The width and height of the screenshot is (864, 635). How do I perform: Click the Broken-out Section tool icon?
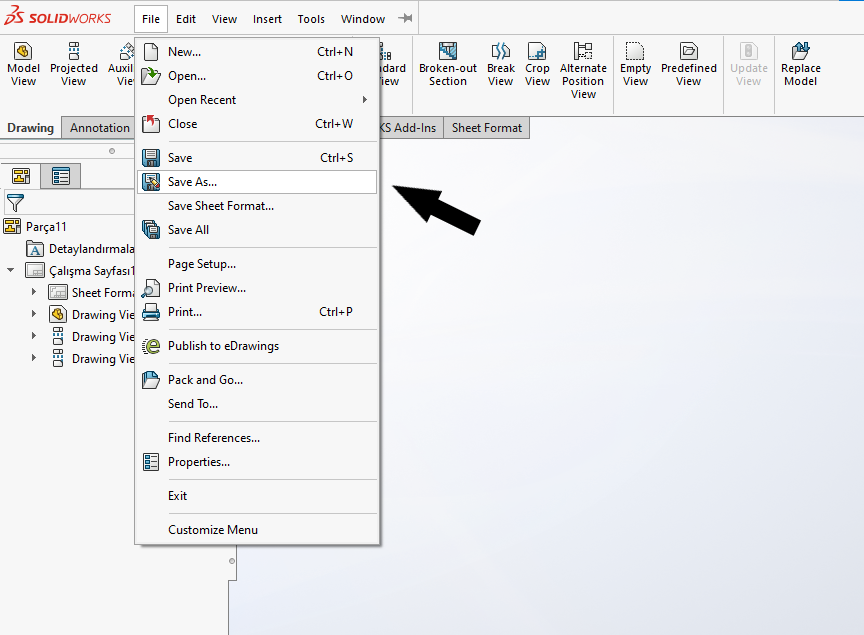click(x=447, y=52)
